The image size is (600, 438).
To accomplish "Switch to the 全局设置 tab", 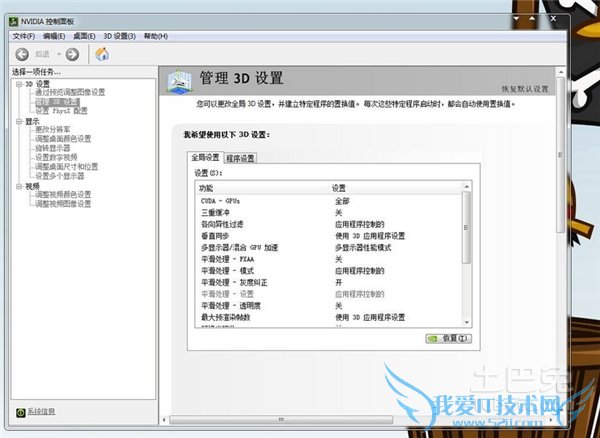I will (x=205, y=157).
